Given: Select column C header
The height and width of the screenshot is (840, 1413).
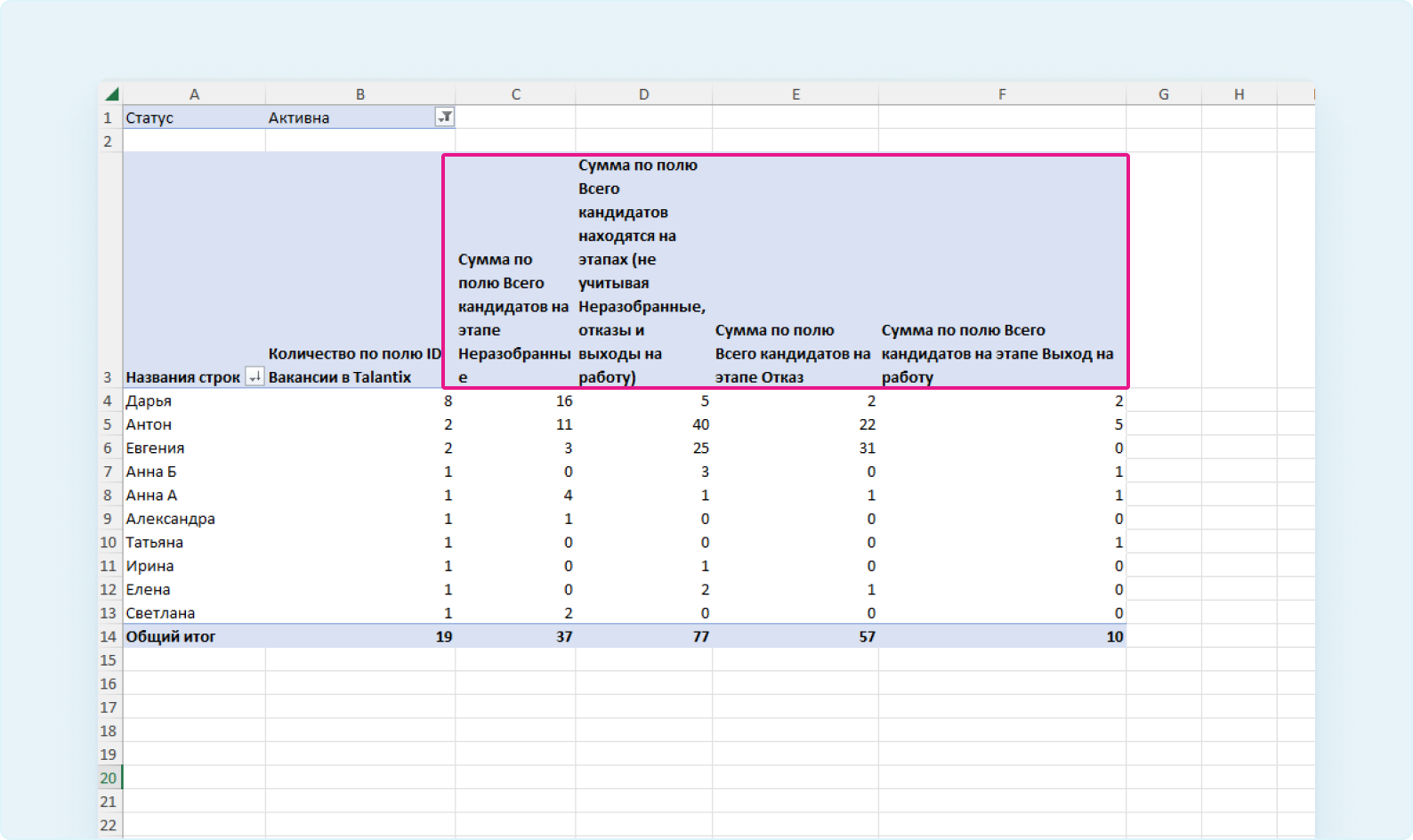Looking at the screenshot, I should point(515,94).
